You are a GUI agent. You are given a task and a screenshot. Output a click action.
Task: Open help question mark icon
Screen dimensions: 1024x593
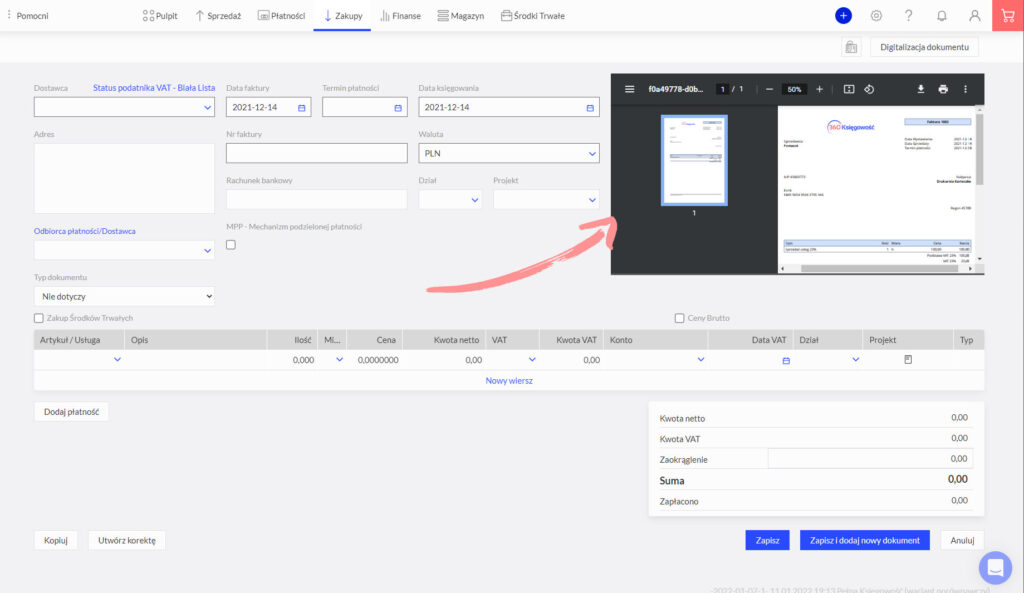point(908,16)
